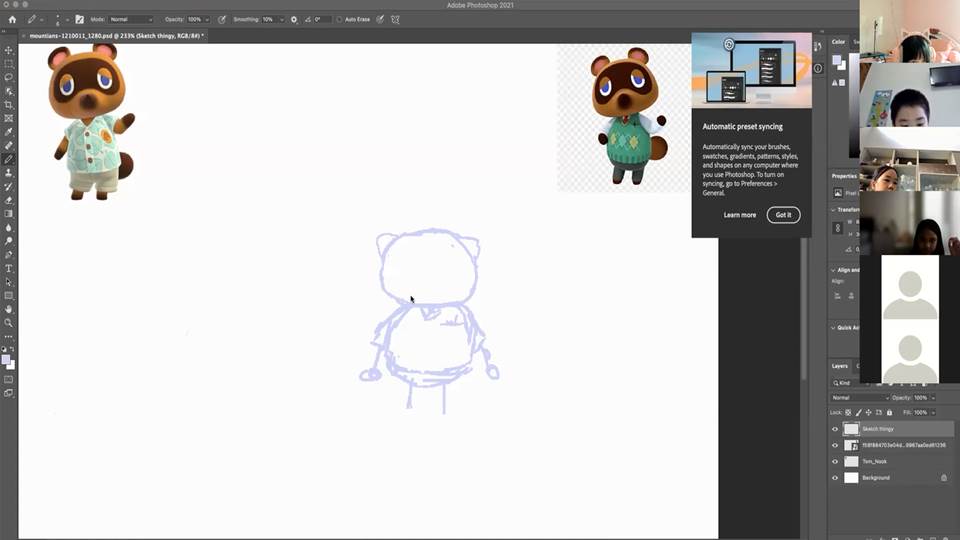Image resolution: width=960 pixels, height=540 pixels.
Task: Open the painting Mode dropdown
Action: coord(130,20)
